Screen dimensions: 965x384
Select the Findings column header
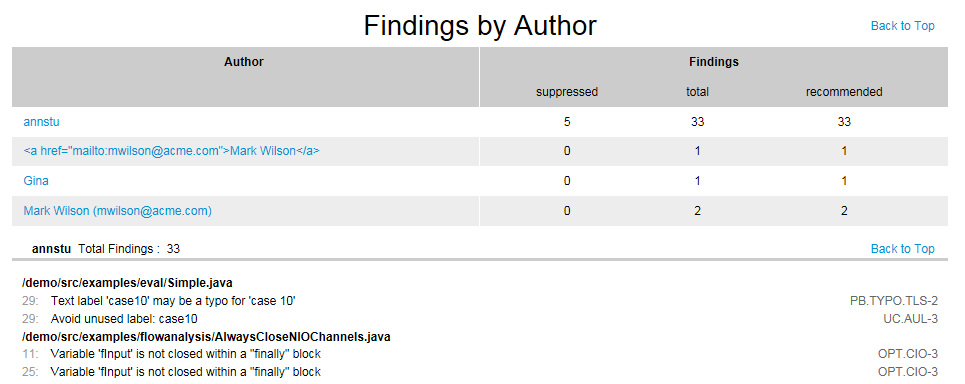point(714,62)
